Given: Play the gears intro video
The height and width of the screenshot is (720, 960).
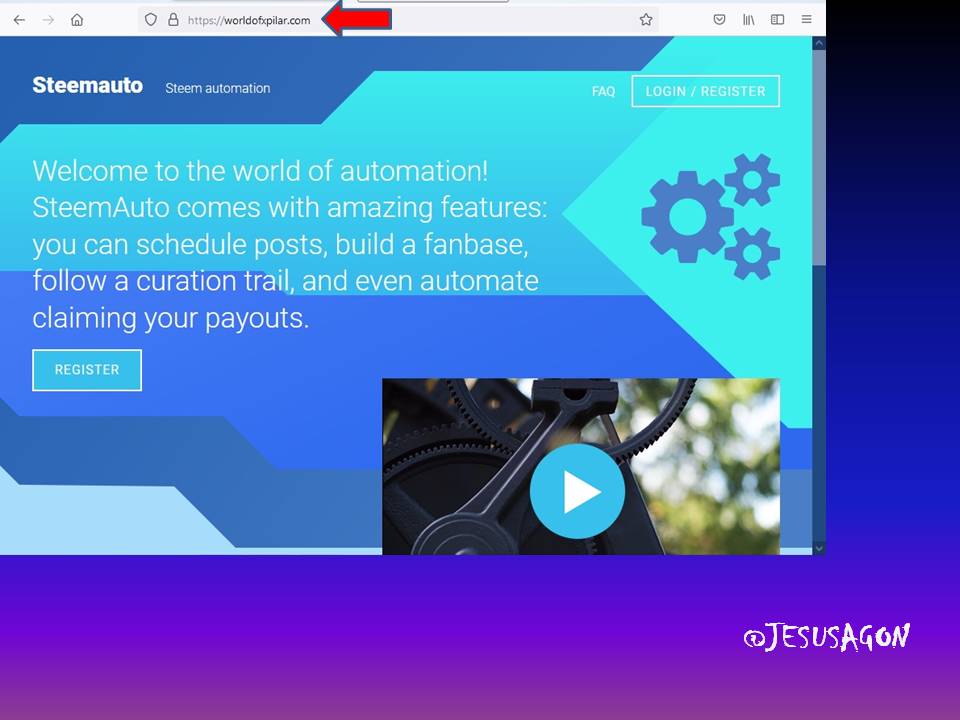Looking at the screenshot, I should tap(577, 491).
